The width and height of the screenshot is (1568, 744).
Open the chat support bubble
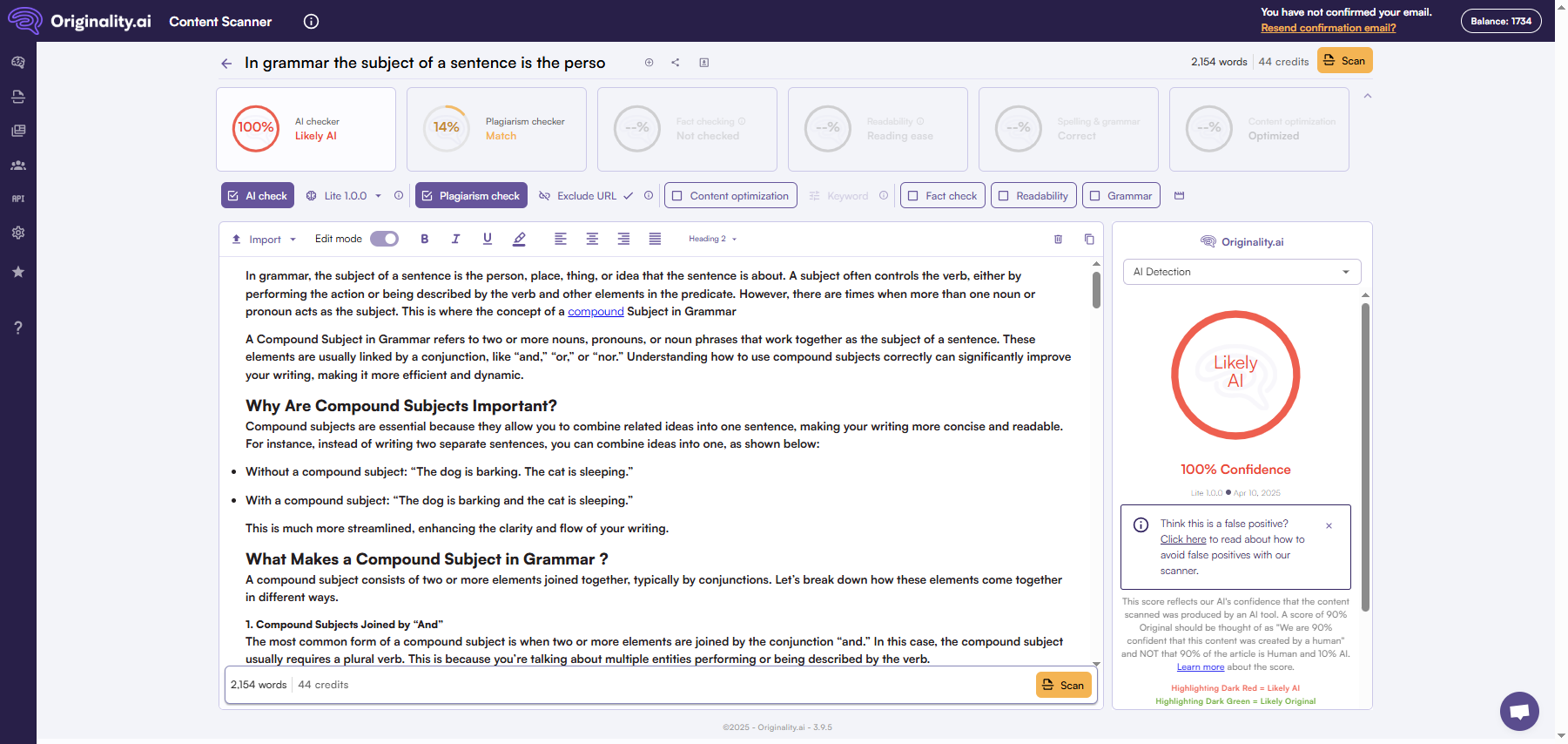coord(1519,711)
